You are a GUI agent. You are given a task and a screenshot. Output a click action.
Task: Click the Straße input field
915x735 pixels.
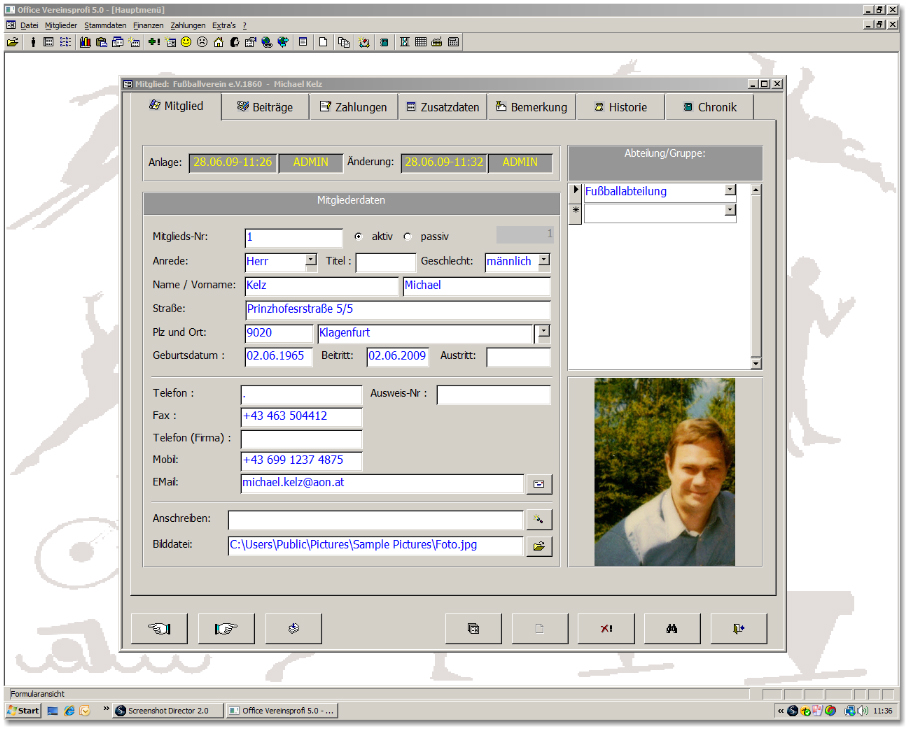tap(397, 310)
